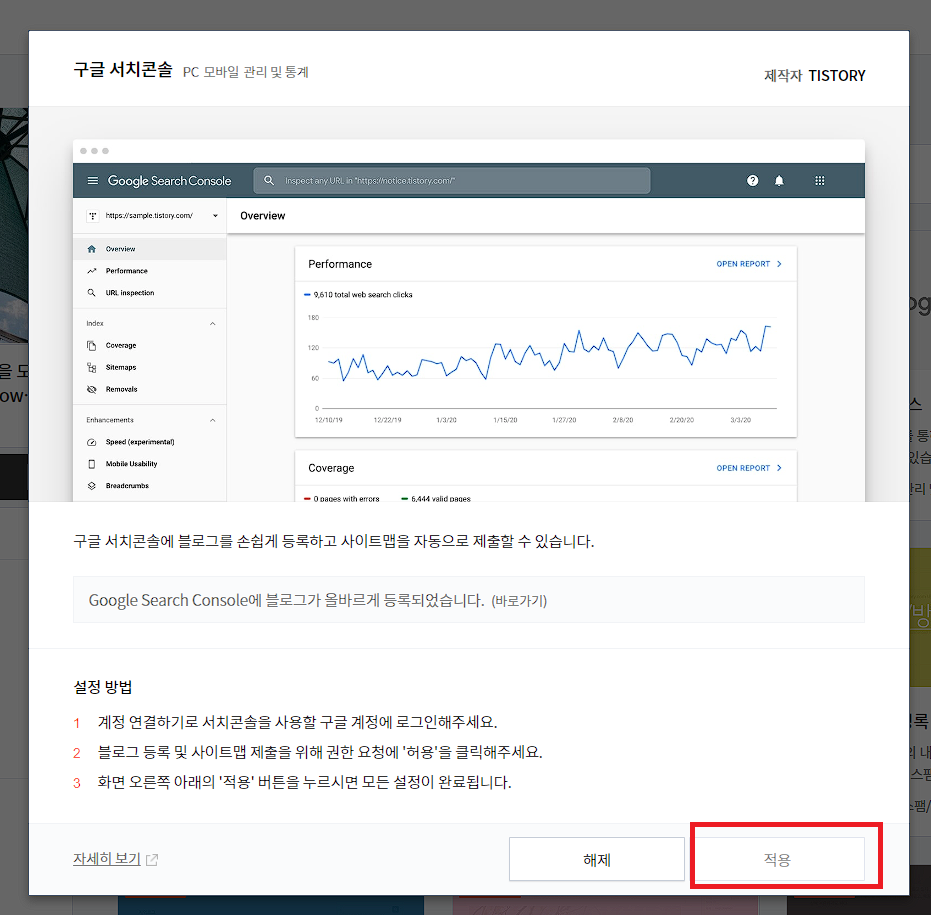The image size is (931, 915).
Task: Select Performance in the sidebar
Action: [x=150, y=271]
